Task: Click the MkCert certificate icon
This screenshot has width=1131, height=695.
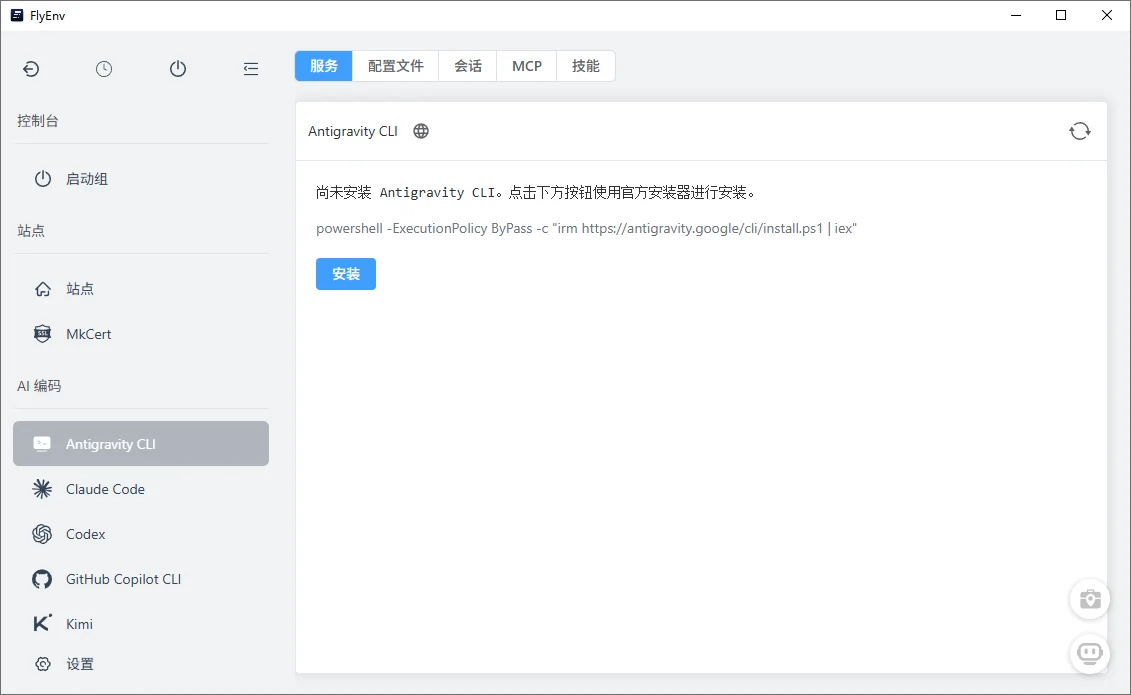Action: 43,334
